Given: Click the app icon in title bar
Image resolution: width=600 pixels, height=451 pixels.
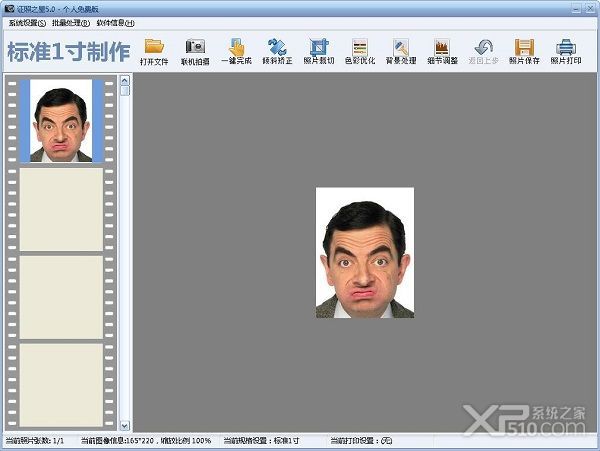Looking at the screenshot, I should tap(10, 8).
